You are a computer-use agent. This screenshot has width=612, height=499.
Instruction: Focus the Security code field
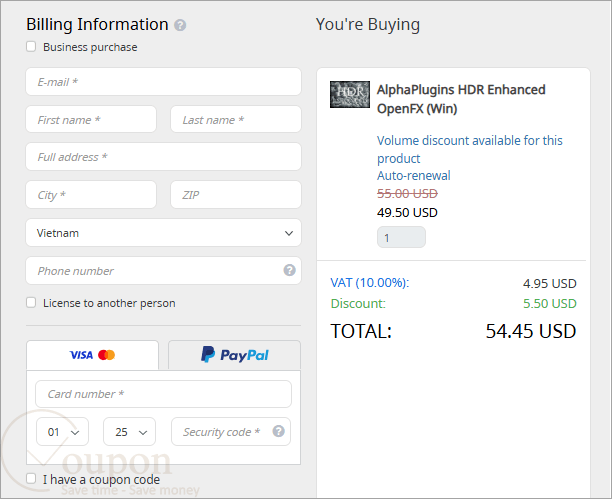click(231, 432)
